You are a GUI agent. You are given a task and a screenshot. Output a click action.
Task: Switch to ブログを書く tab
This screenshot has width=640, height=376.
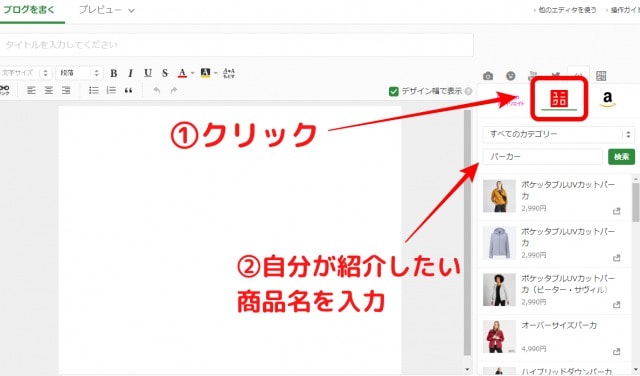(x=29, y=10)
